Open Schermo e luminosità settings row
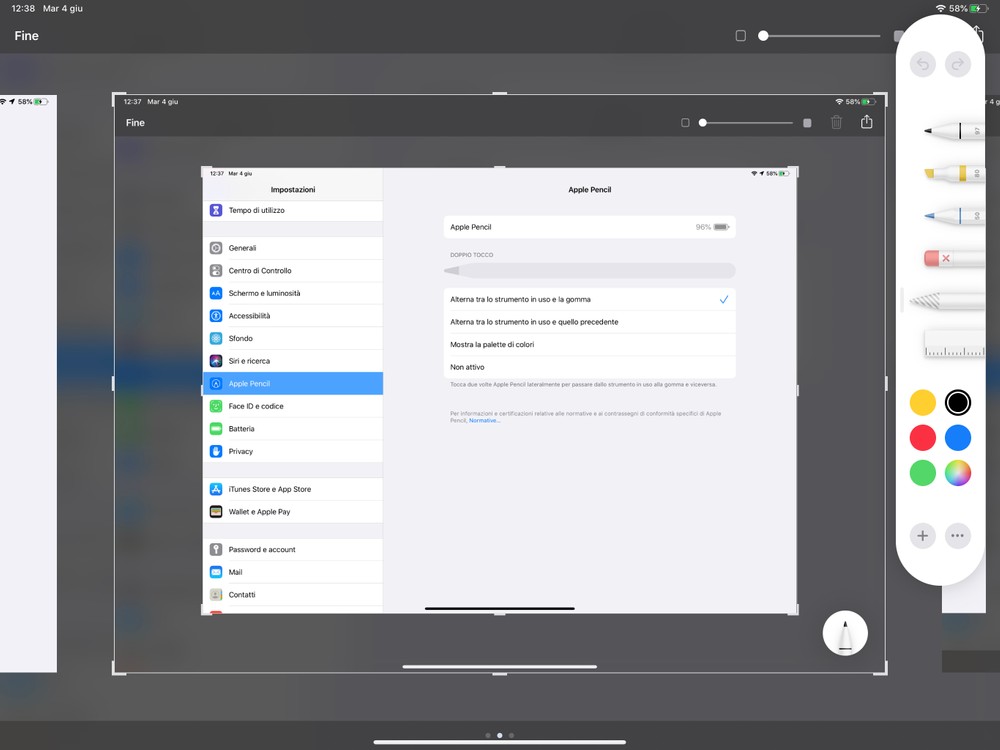The width and height of the screenshot is (1000, 750). pyautogui.click(x=293, y=293)
